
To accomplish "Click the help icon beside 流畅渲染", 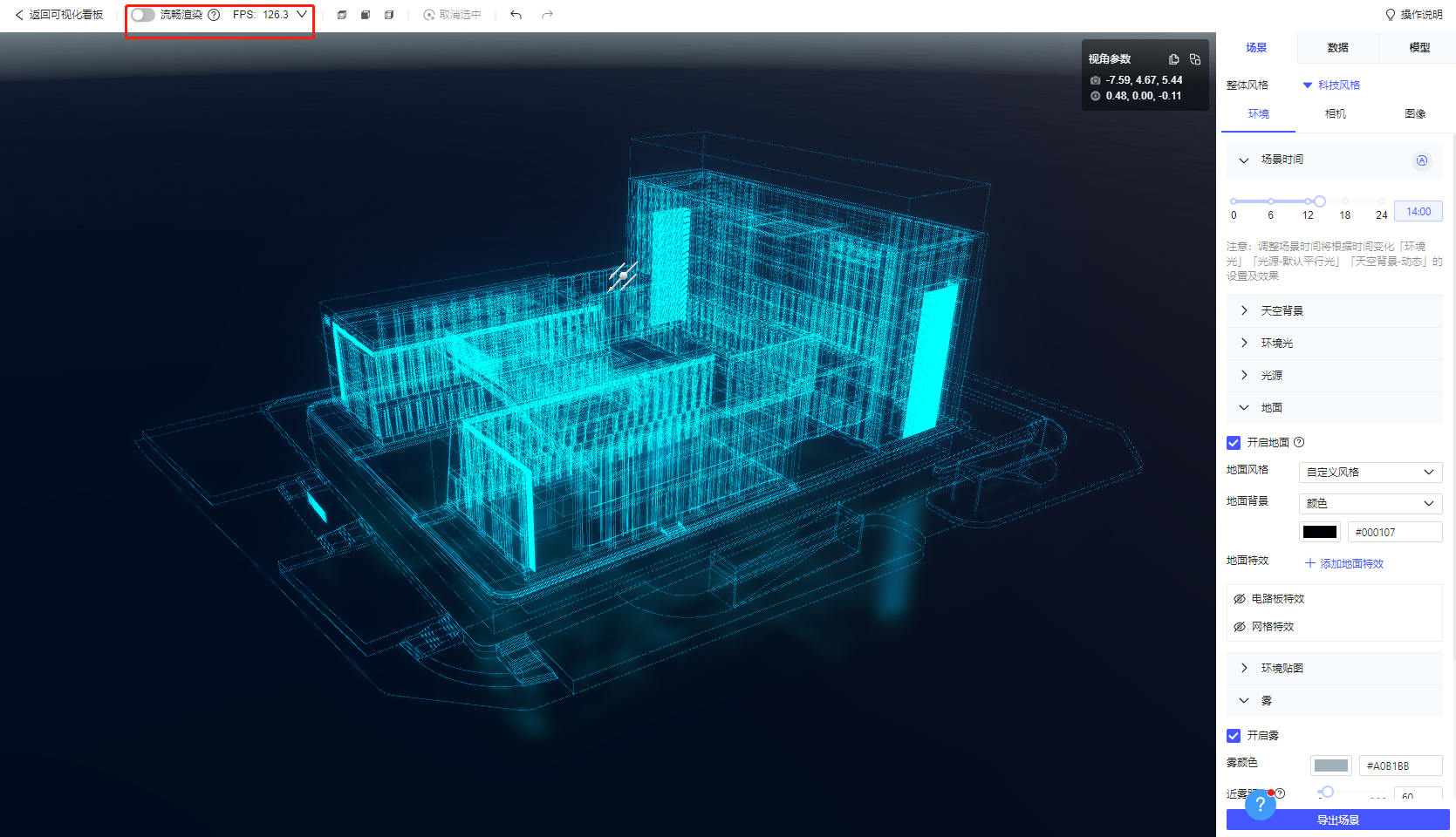I will click(x=214, y=15).
